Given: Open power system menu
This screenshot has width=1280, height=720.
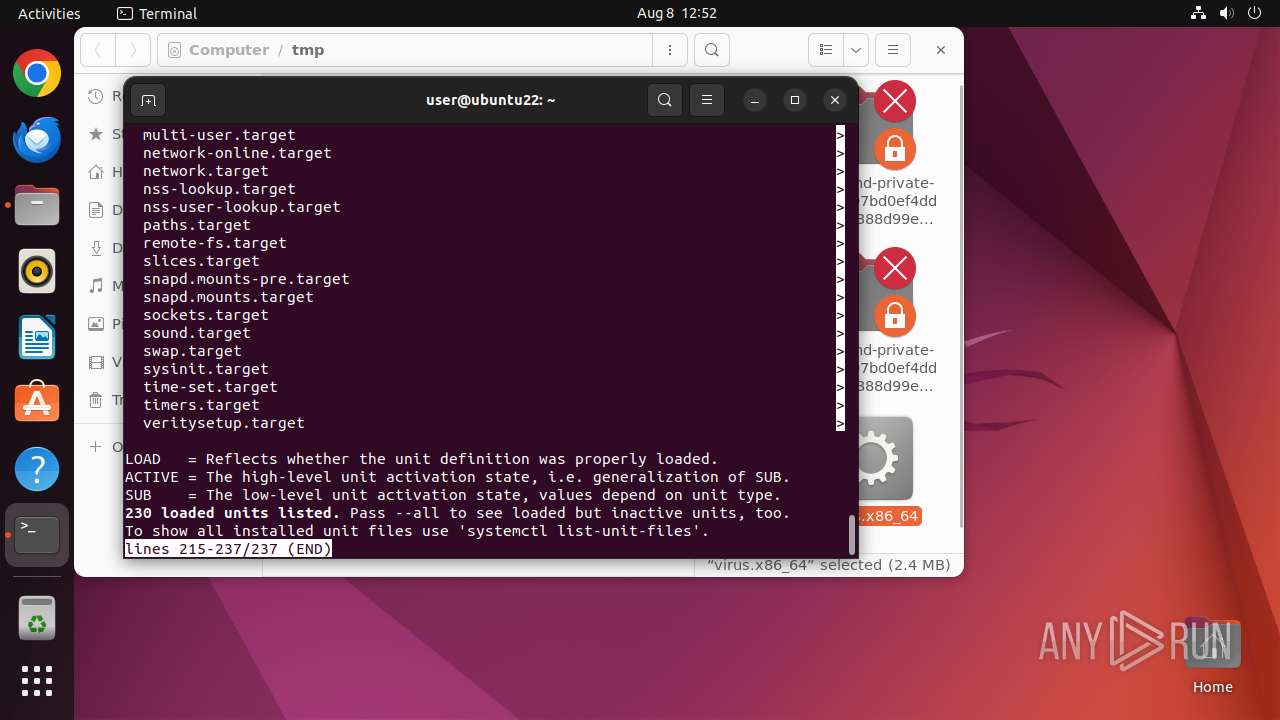Looking at the screenshot, I should tap(1255, 13).
